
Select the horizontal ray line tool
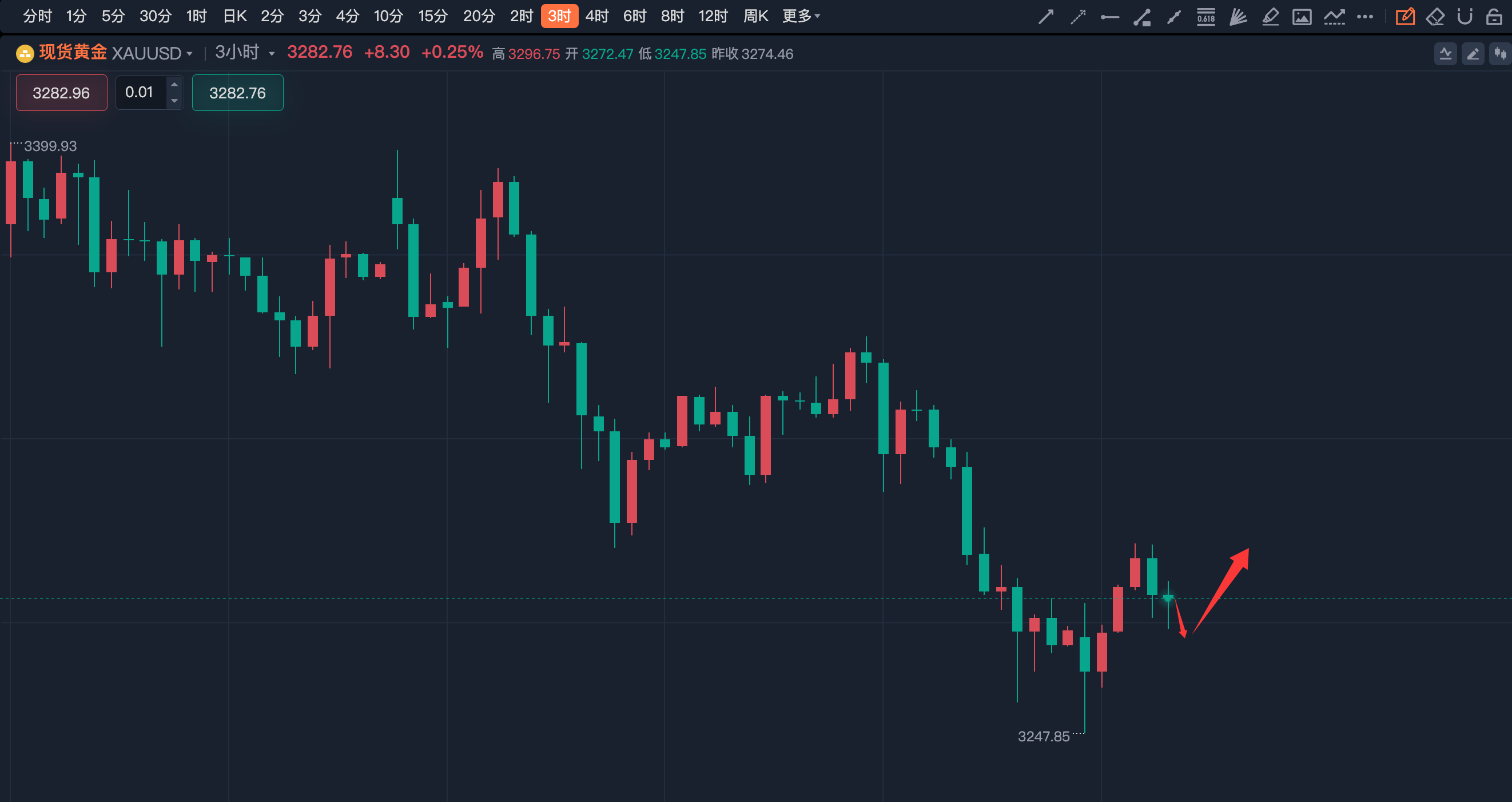(1109, 17)
